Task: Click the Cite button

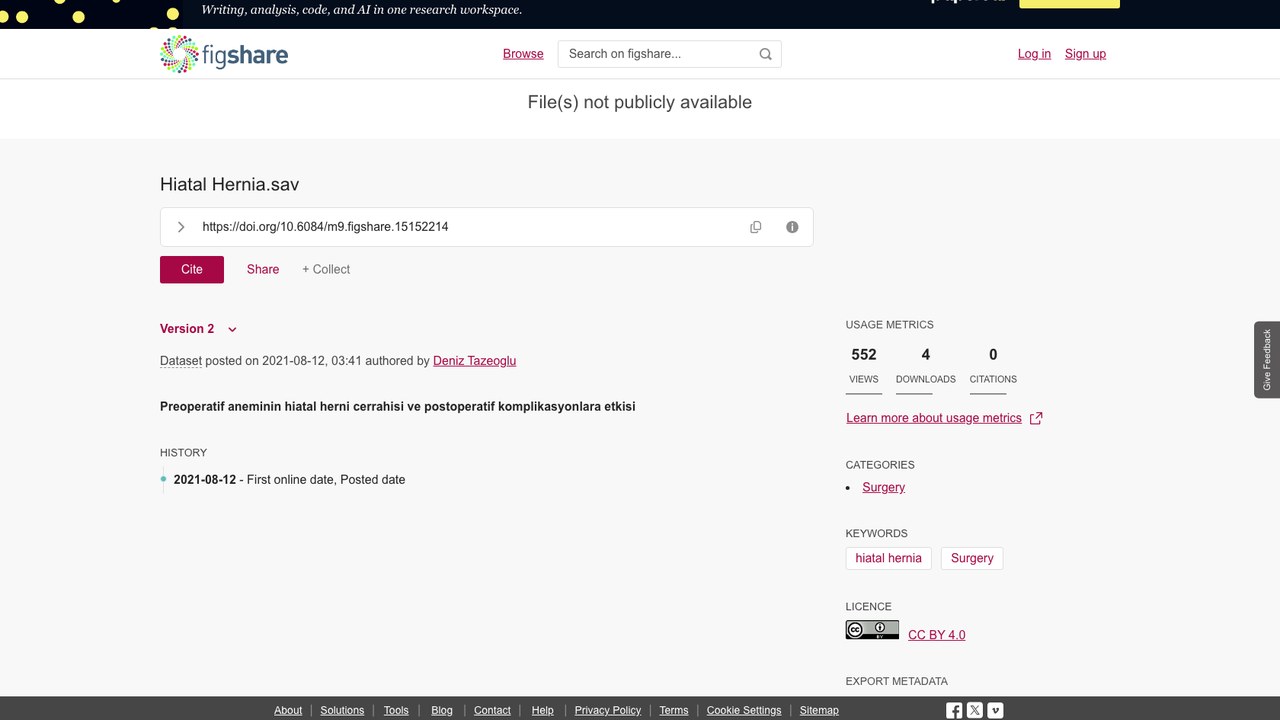Action: [x=192, y=269]
